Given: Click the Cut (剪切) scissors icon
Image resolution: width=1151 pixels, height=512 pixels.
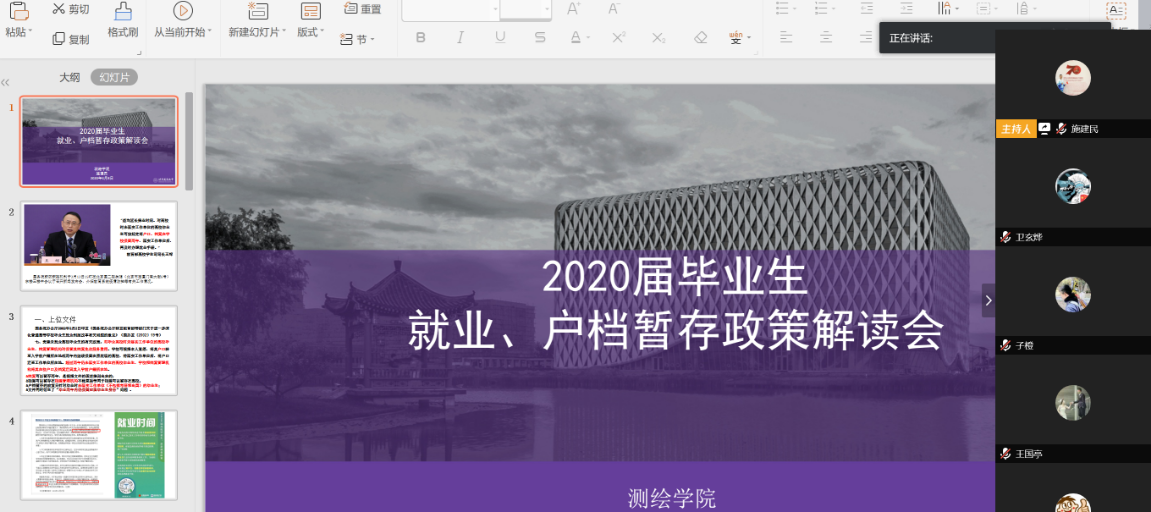Looking at the screenshot, I should click(x=58, y=9).
